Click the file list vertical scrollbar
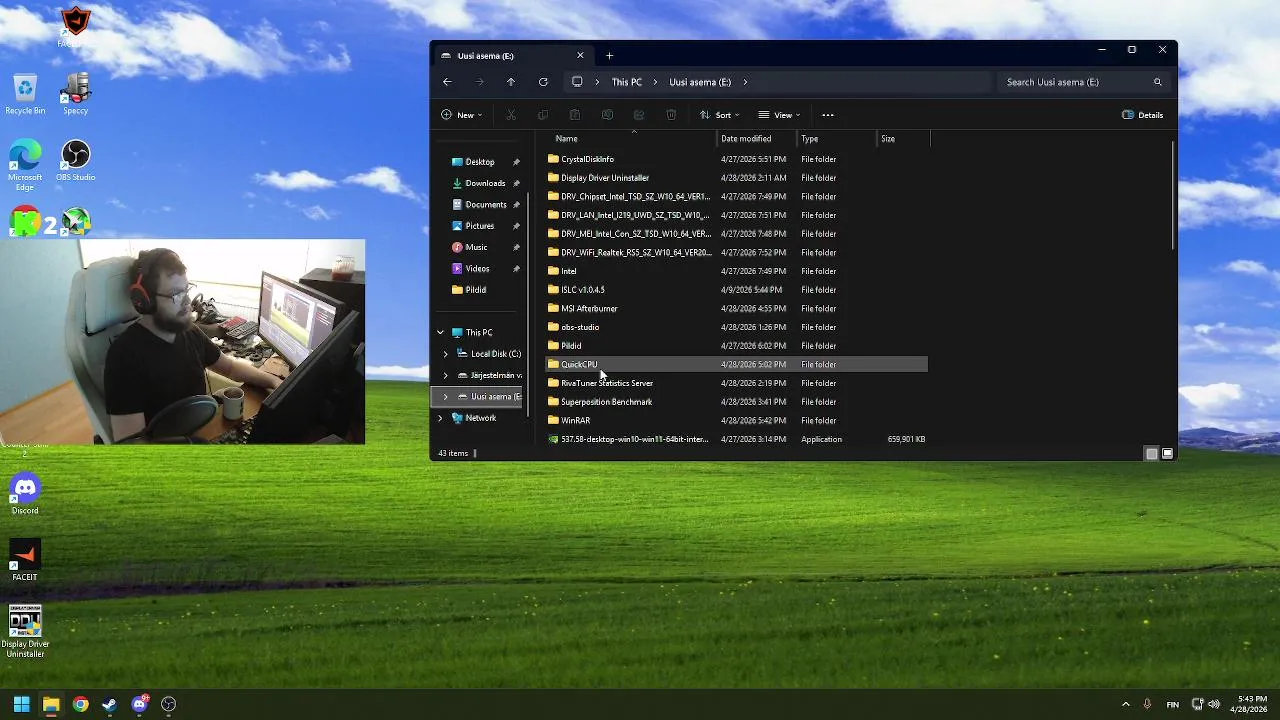Screen dimensions: 1280x720 [1173, 196]
